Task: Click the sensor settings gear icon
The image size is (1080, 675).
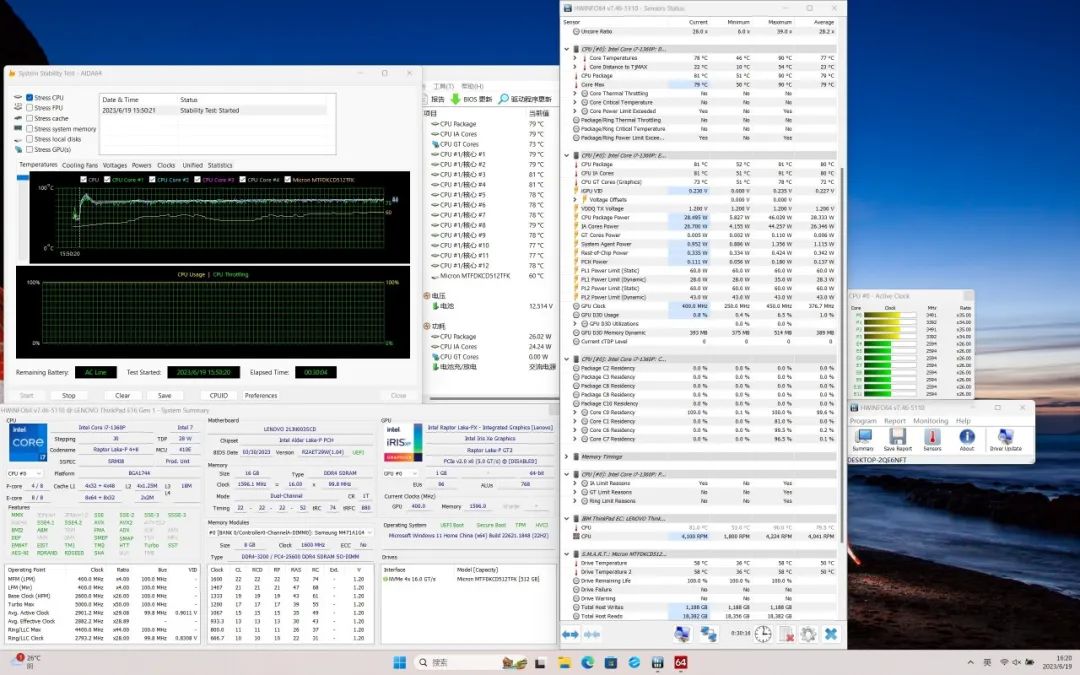Action: pos(808,634)
